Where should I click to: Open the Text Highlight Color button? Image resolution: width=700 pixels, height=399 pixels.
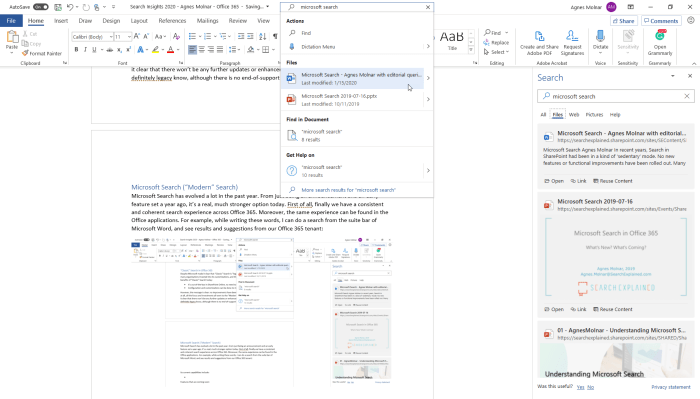[155, 50]
